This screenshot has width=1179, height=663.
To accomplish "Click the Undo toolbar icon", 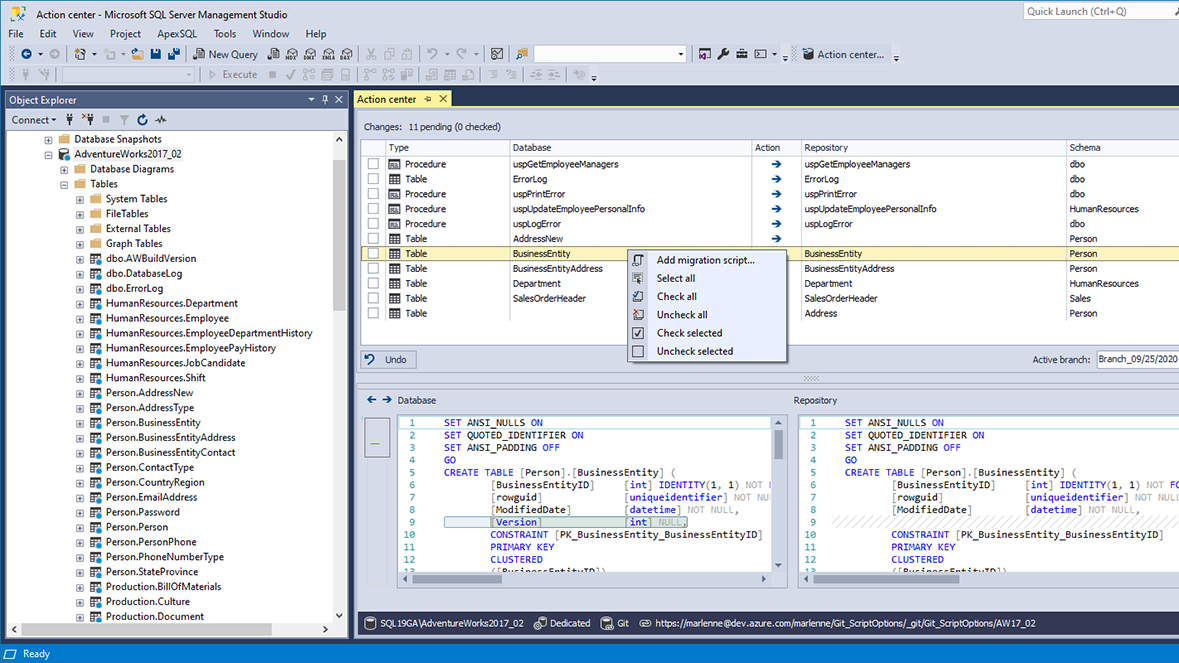I will [432, 54].
